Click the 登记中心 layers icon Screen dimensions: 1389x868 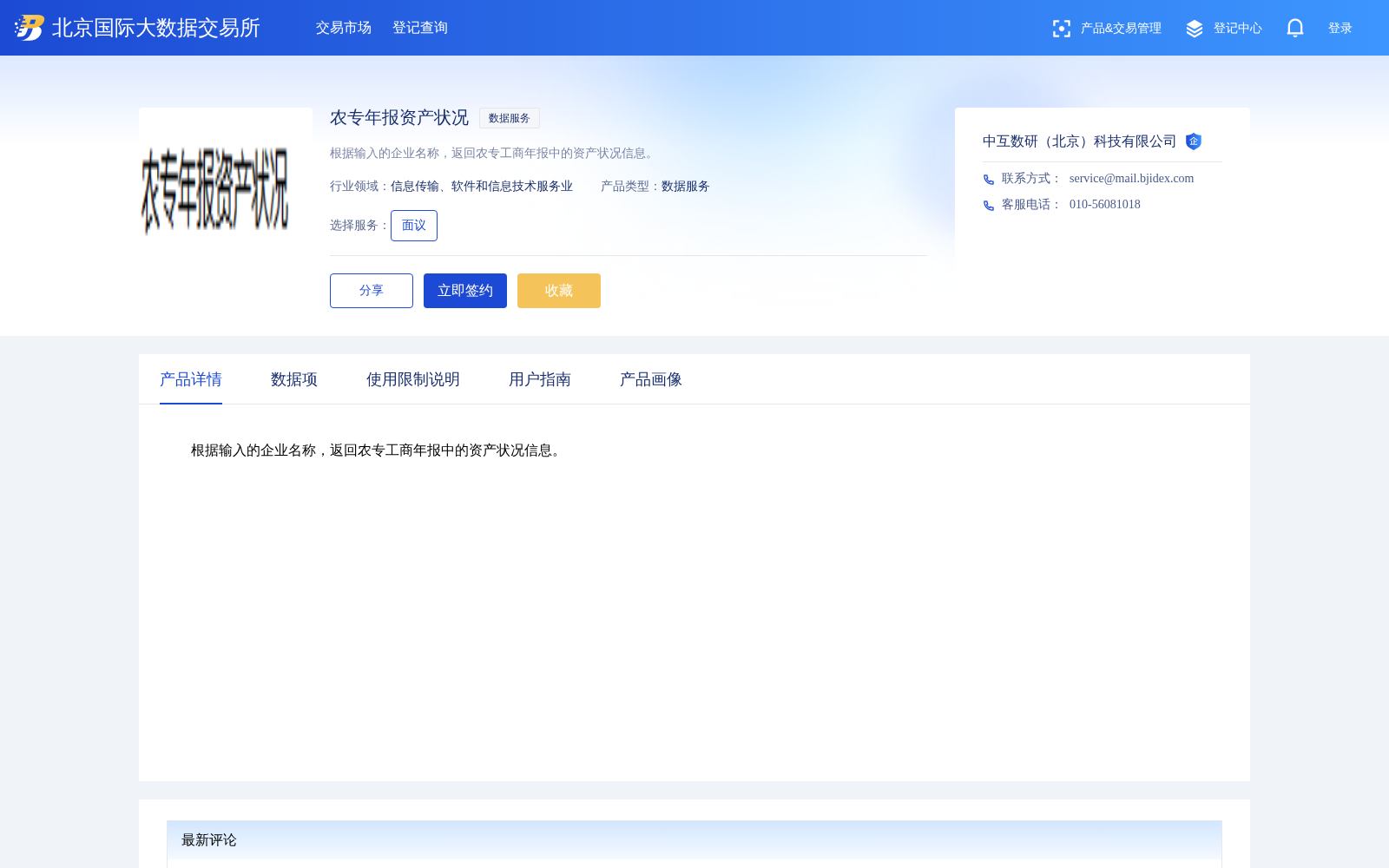point(1195,29)
